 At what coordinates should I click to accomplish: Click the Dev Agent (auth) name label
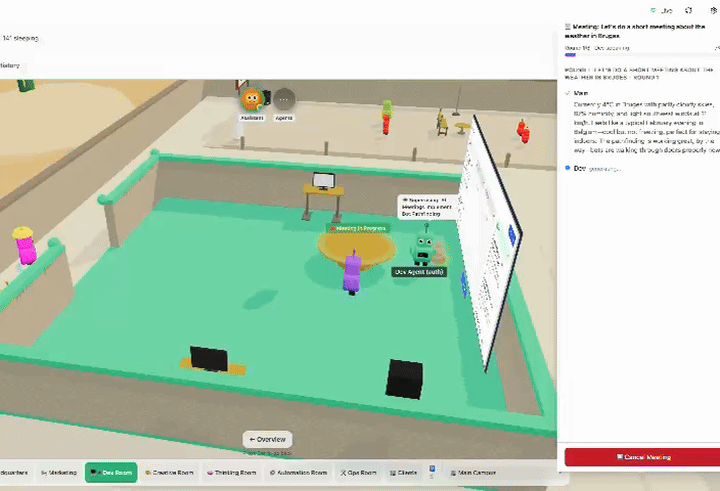419,272
